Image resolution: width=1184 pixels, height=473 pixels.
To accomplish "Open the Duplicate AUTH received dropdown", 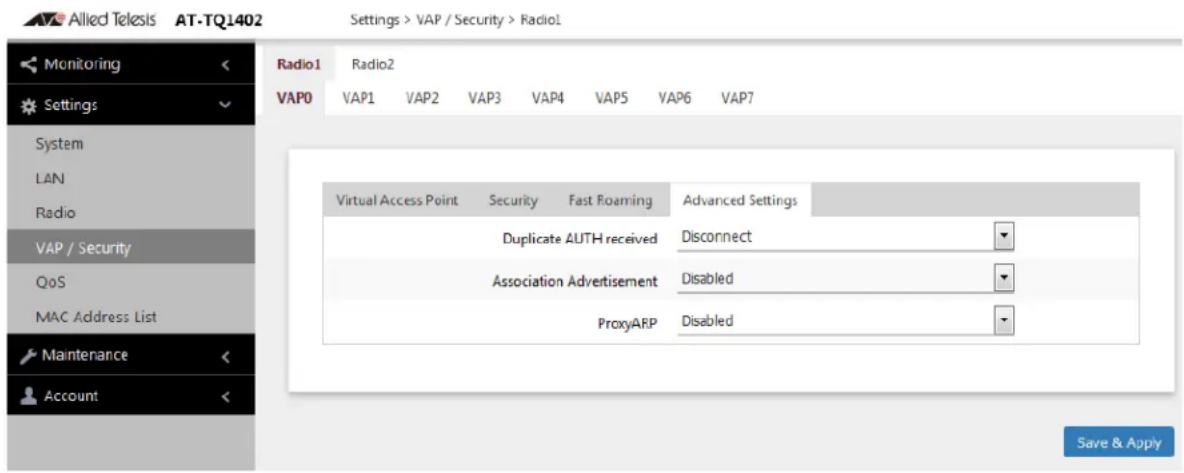I will coord(844,238).
